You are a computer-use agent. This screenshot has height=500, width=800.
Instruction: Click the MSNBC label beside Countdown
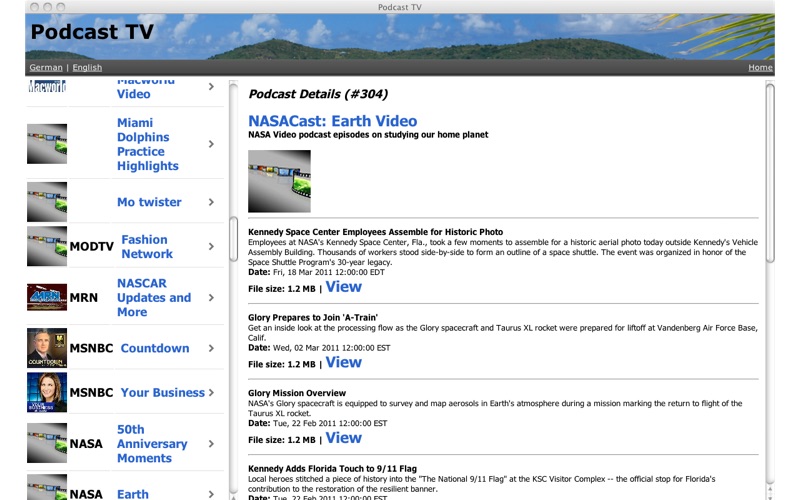[x=91, y=348]
